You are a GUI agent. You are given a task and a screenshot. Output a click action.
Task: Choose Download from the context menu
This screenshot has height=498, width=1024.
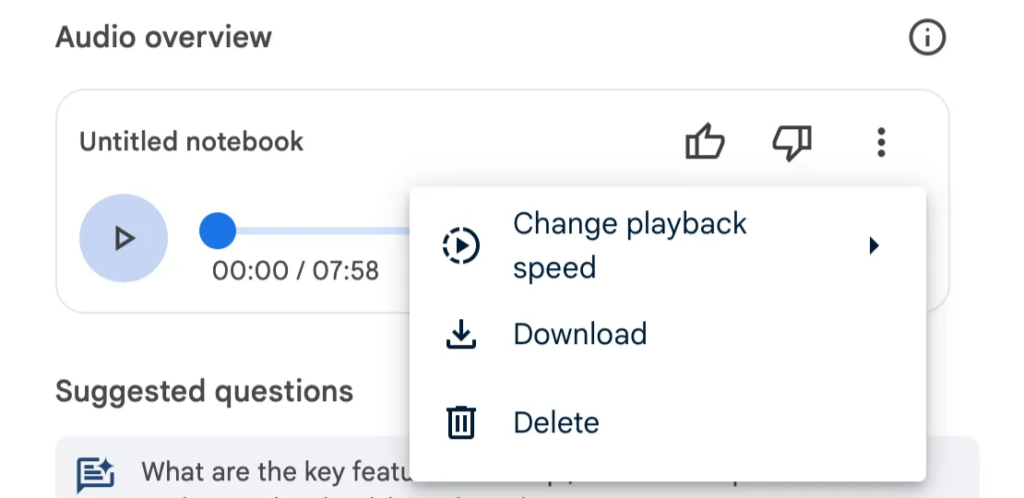[580, 334]
